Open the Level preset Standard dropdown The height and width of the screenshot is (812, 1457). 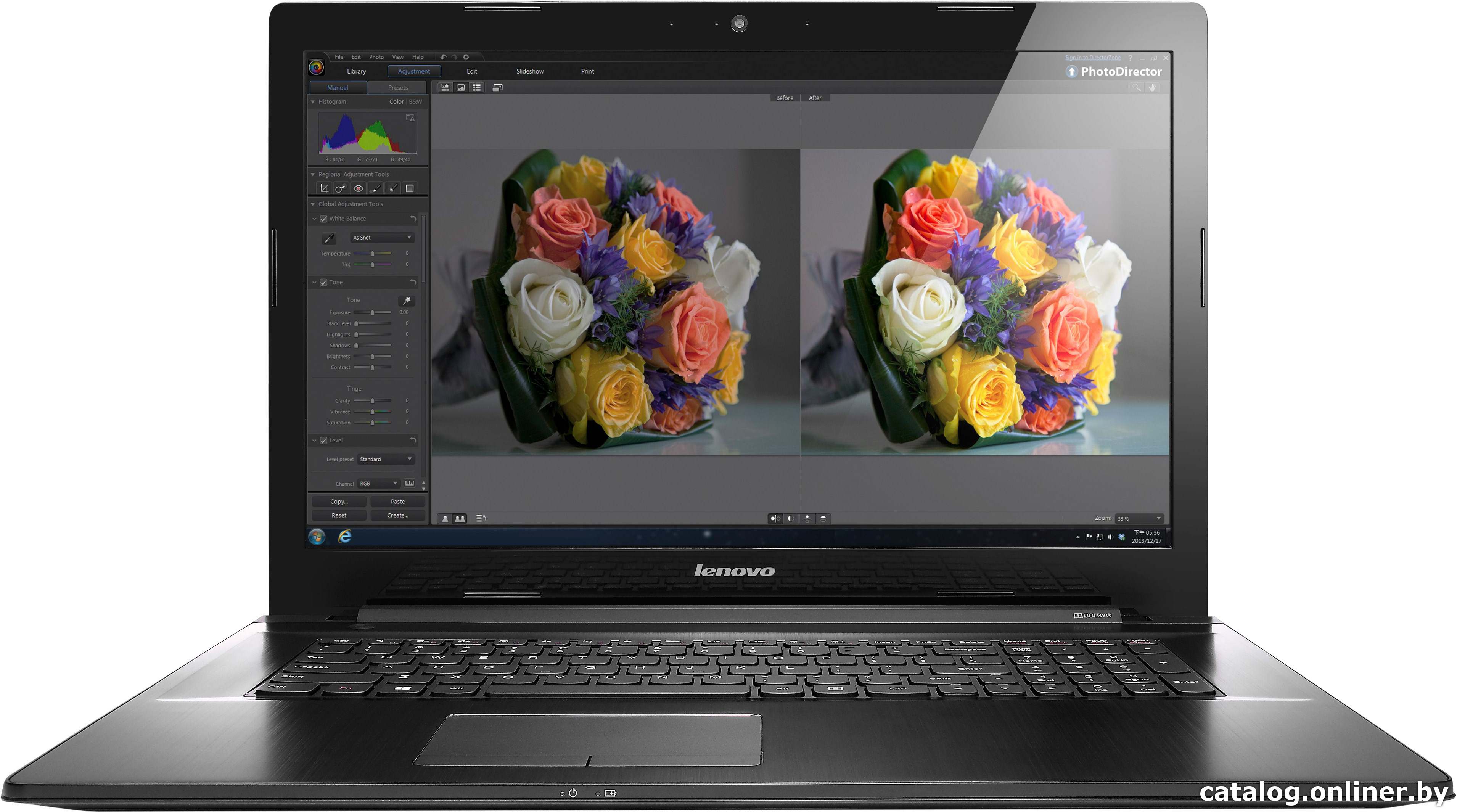(386, 459)
